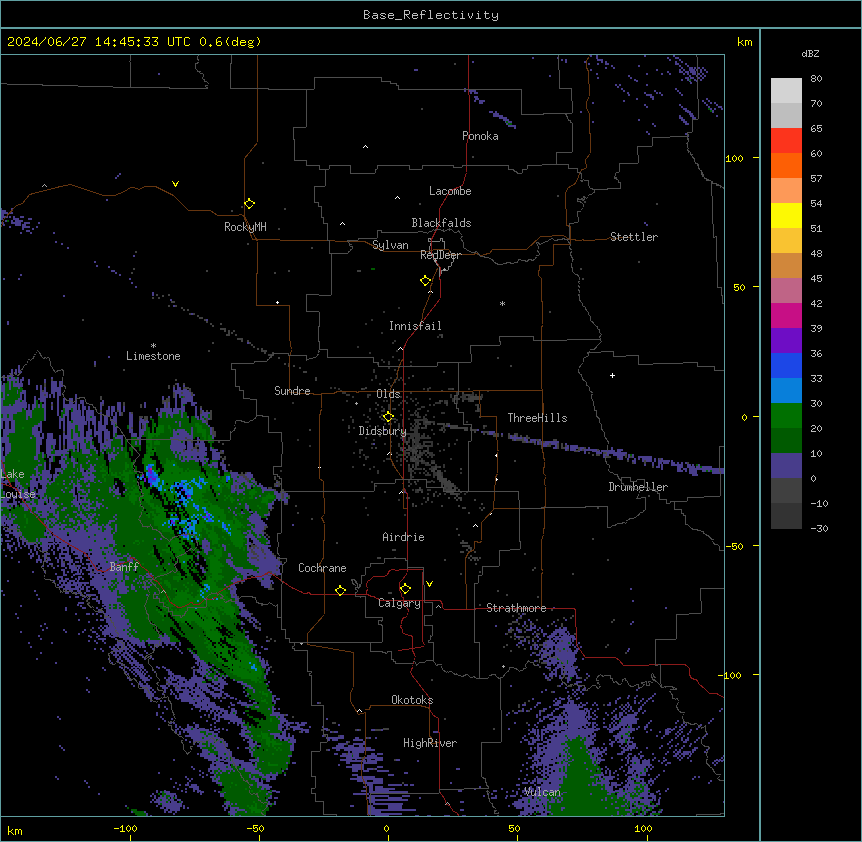Click the Blackfalds city label

pyautogui.click(x=441, y=223)
